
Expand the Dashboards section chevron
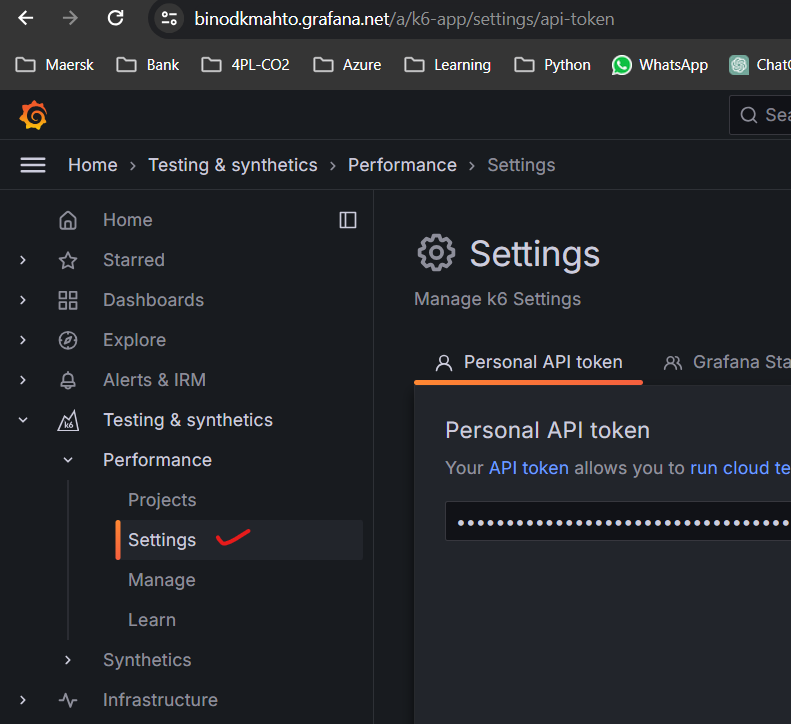[23, 300]
